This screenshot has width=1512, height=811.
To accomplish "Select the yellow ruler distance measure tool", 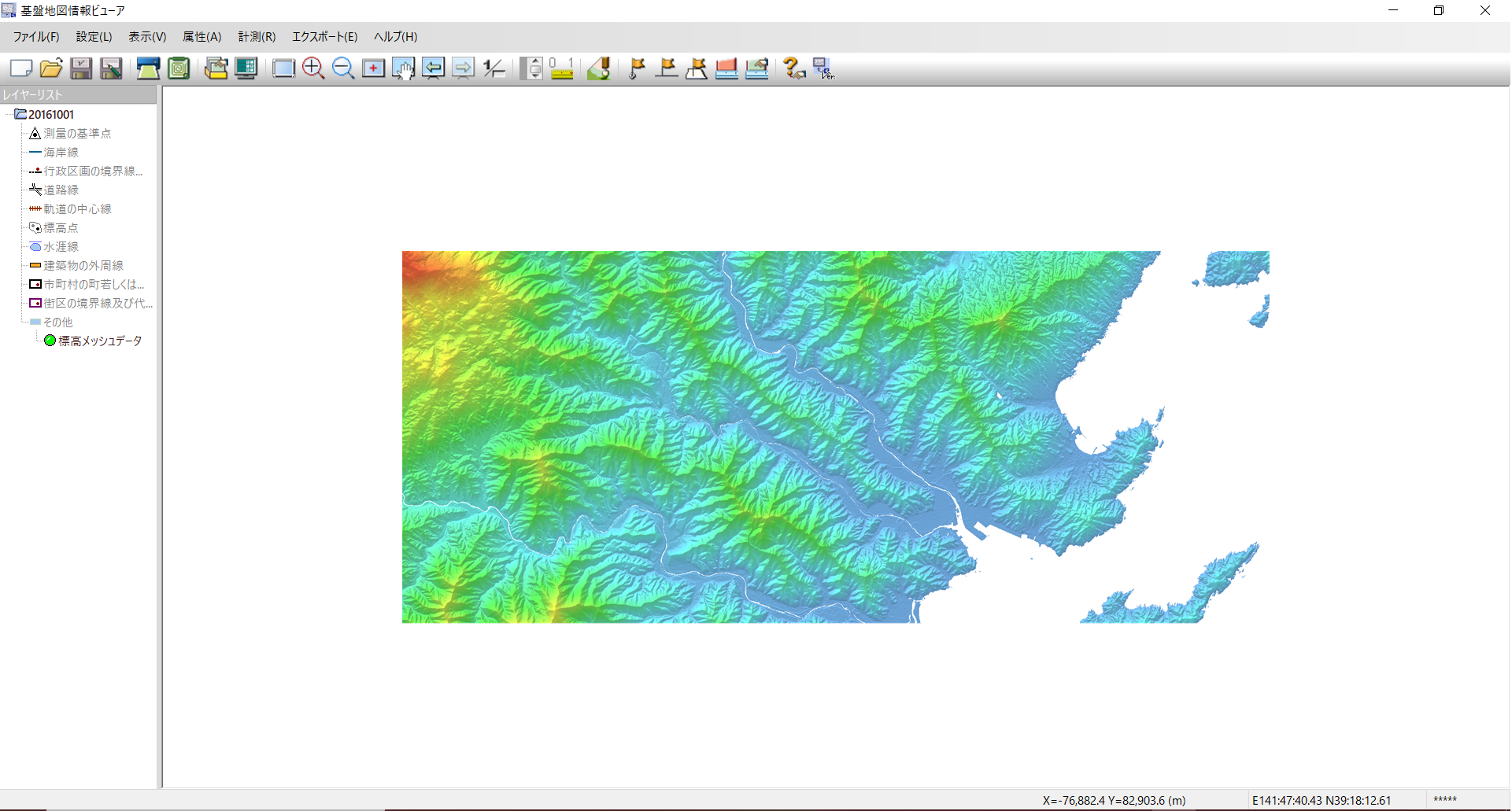I will [x=561, y=68].
